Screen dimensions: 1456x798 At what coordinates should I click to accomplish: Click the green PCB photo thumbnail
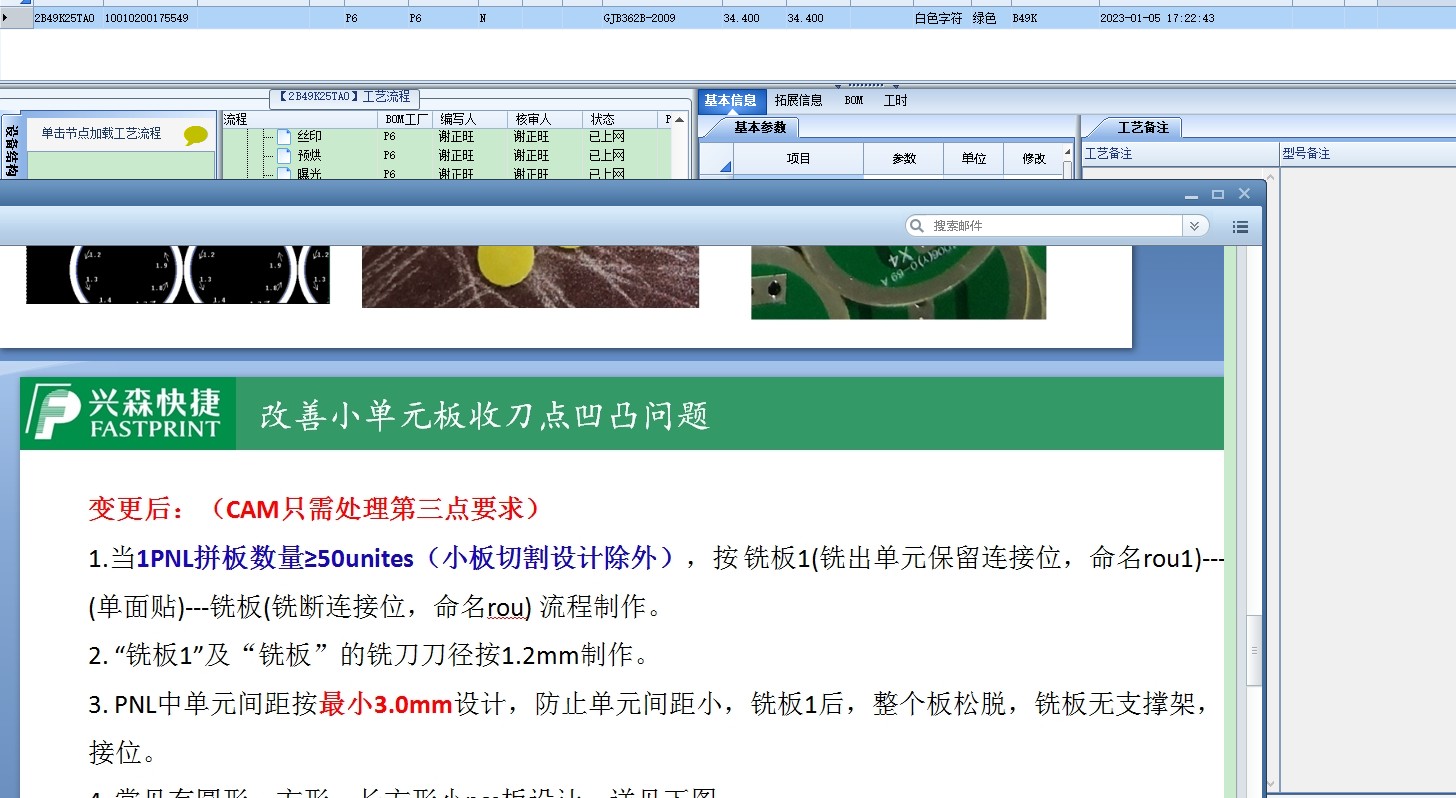pyautogui.click(x=898, y=282)
